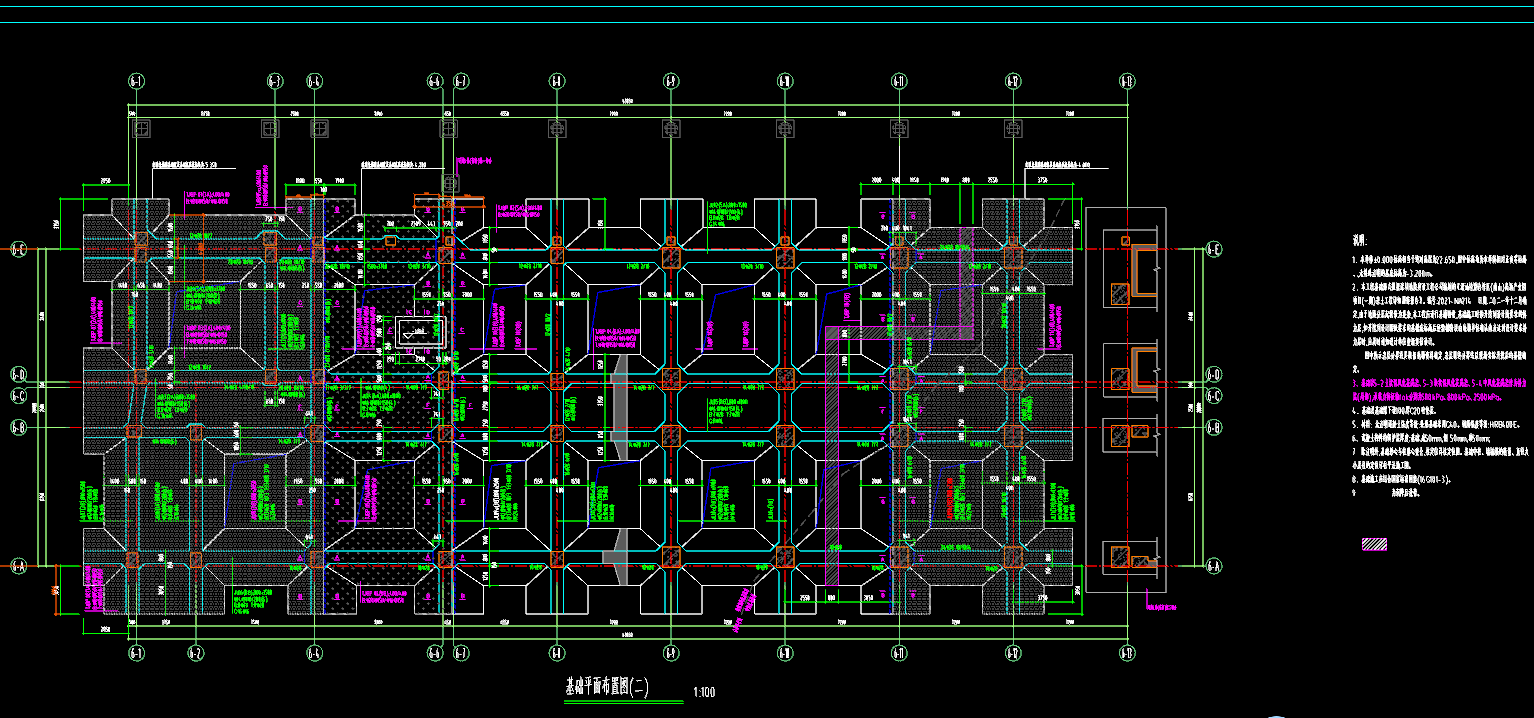Click axis bubble 6-13 along the bottom

(1127, 654)
